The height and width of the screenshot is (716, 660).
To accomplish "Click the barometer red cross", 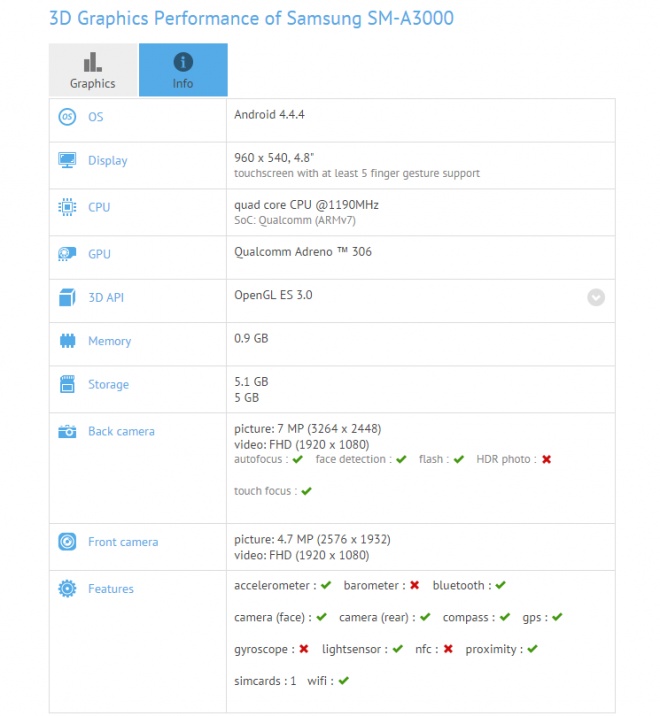I will tap(414, 585).
